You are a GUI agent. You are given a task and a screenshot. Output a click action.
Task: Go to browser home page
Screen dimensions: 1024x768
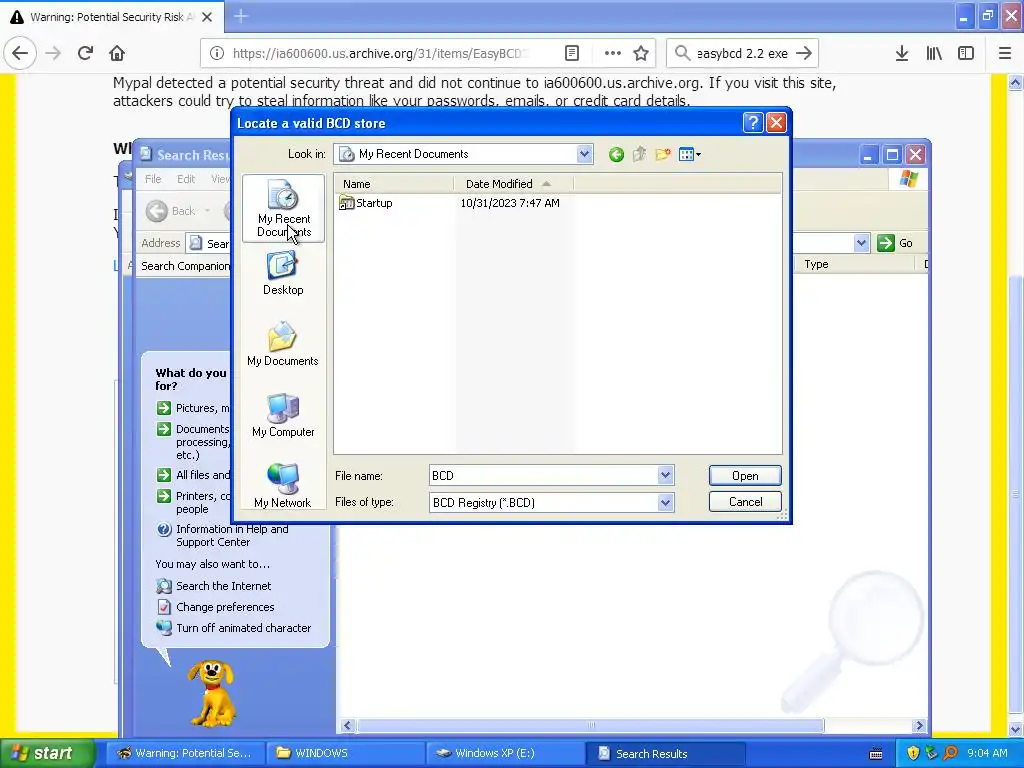(117, 54)
